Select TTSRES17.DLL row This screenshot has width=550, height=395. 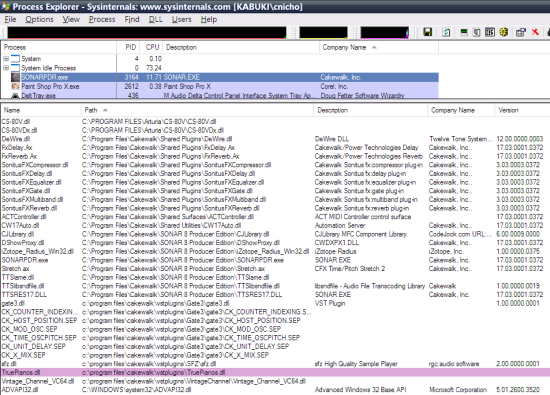tap(275, 295)
